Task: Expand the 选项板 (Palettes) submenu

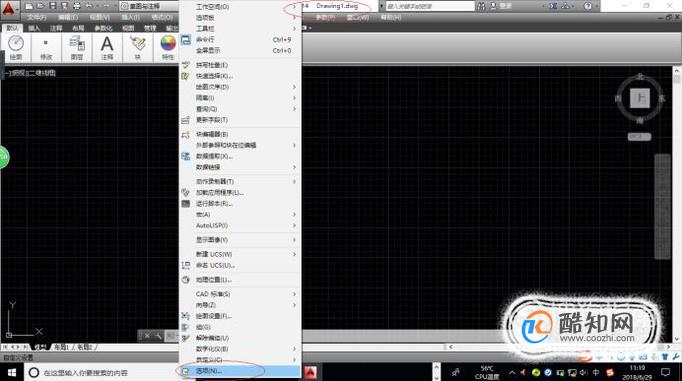Action: pyautogui.click(x=294, y=18)
